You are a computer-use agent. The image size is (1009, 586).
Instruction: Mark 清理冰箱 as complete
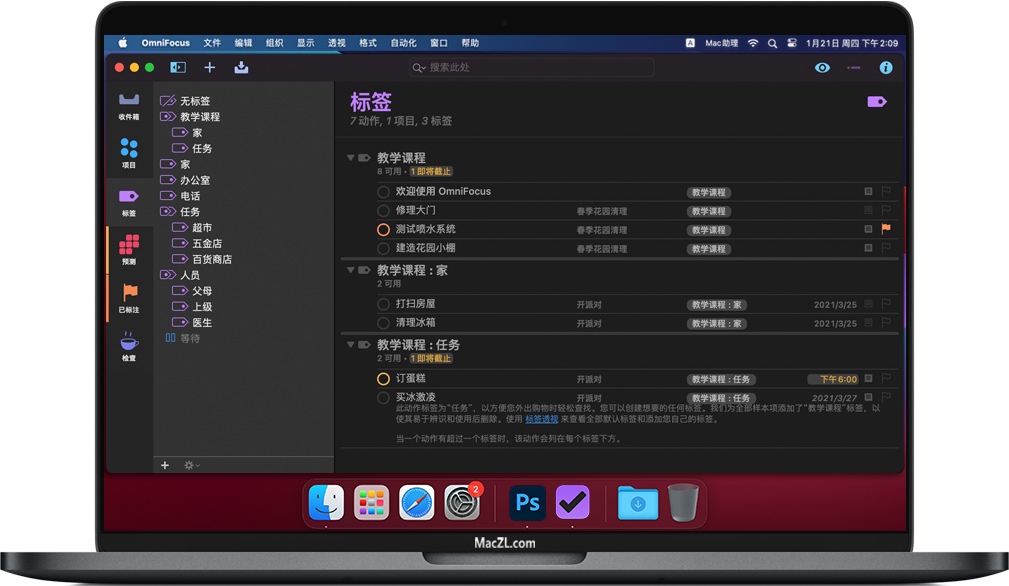pyautogui.click(x=383, y=323)
